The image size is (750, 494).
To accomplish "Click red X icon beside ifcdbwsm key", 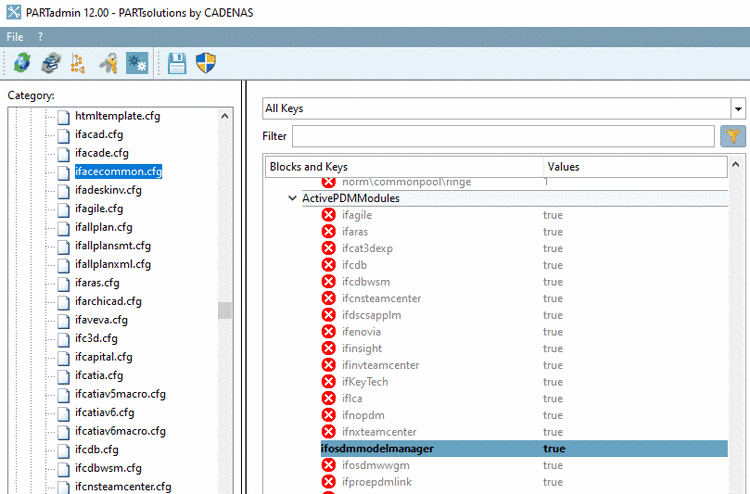I will tap(329, 282).
